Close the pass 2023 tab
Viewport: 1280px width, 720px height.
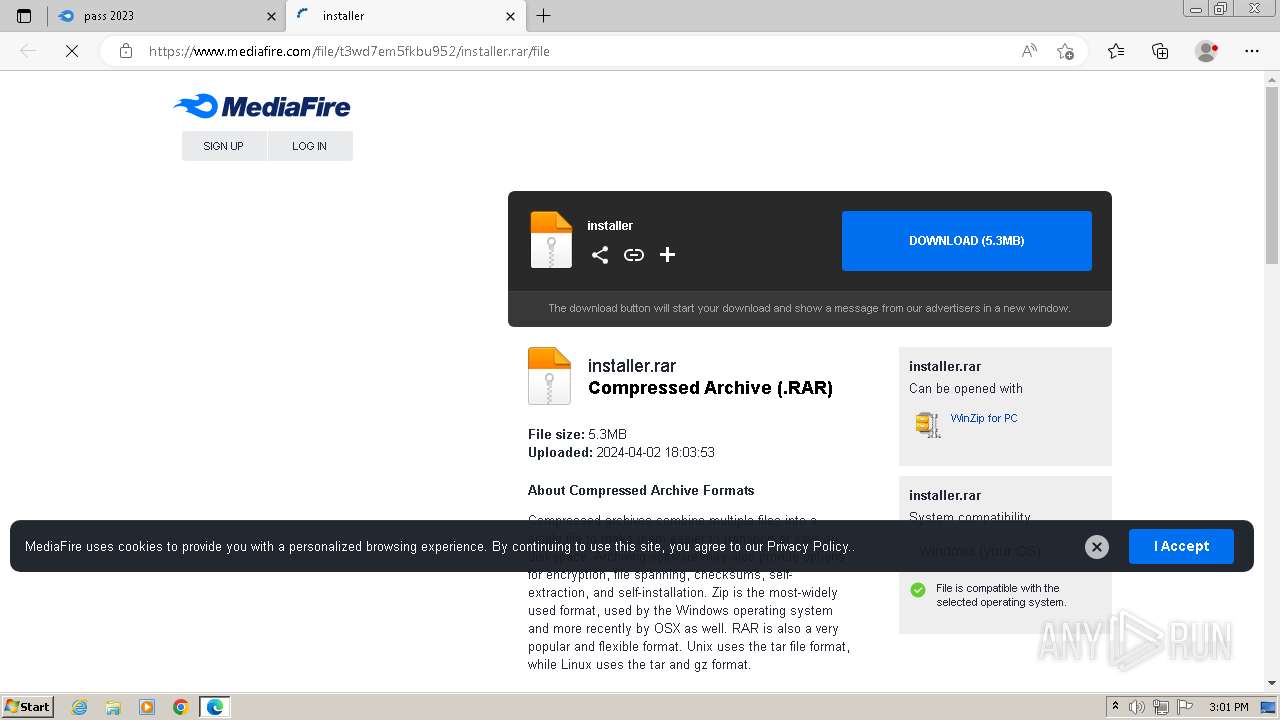coord(271,16)
